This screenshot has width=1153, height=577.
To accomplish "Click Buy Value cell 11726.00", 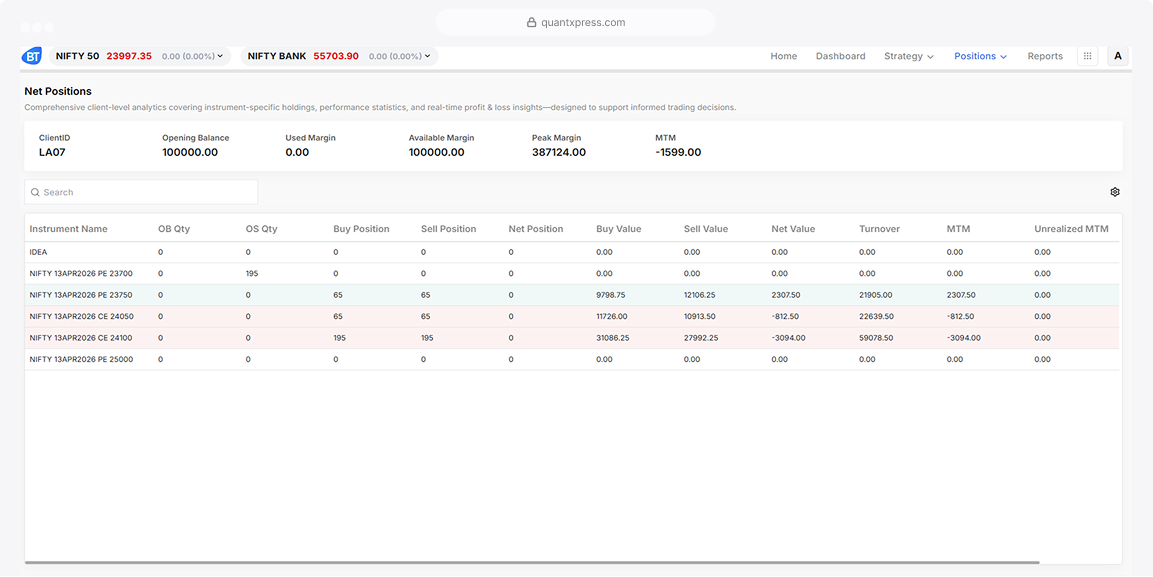I will pyautogui.click(x=612, y=317).
